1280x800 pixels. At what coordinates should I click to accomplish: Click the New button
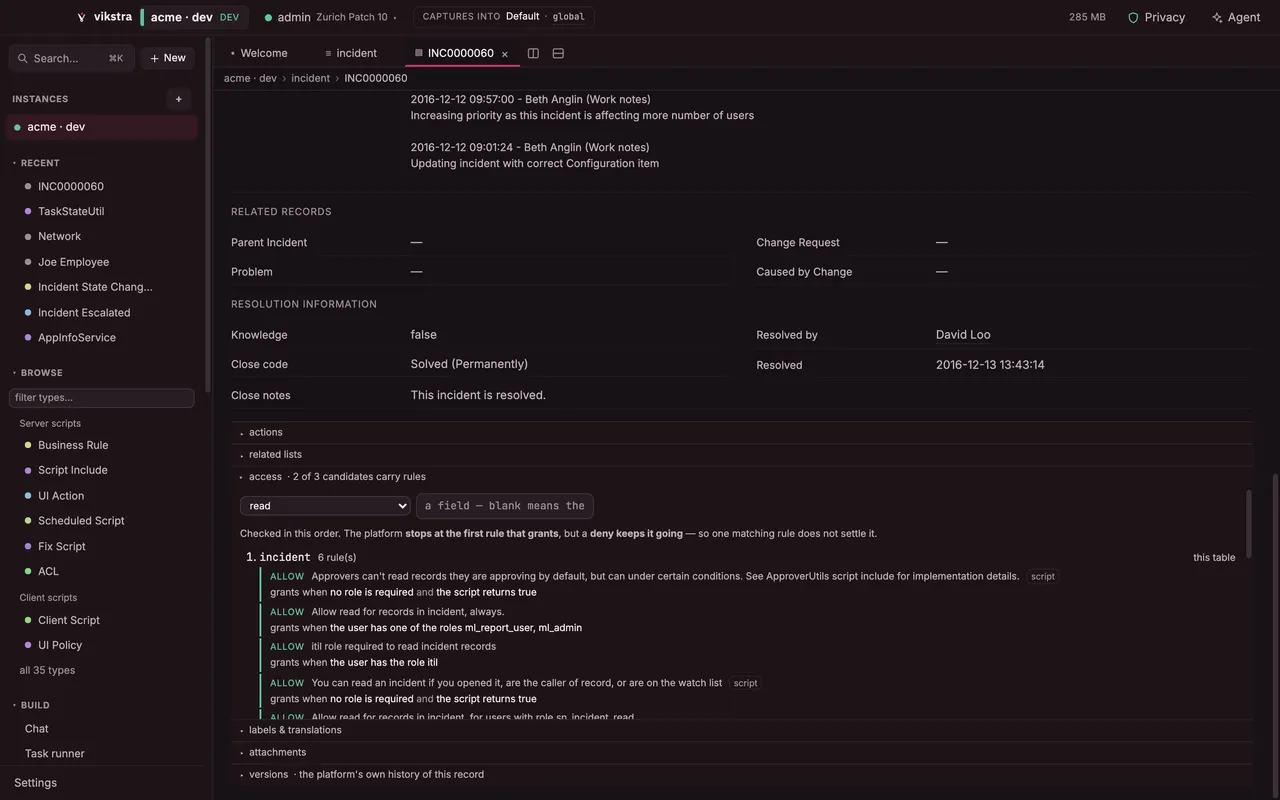(168, 58)
